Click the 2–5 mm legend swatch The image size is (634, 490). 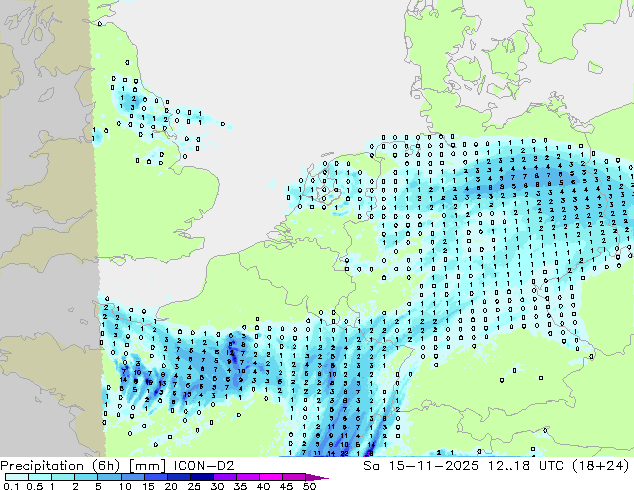86,477
